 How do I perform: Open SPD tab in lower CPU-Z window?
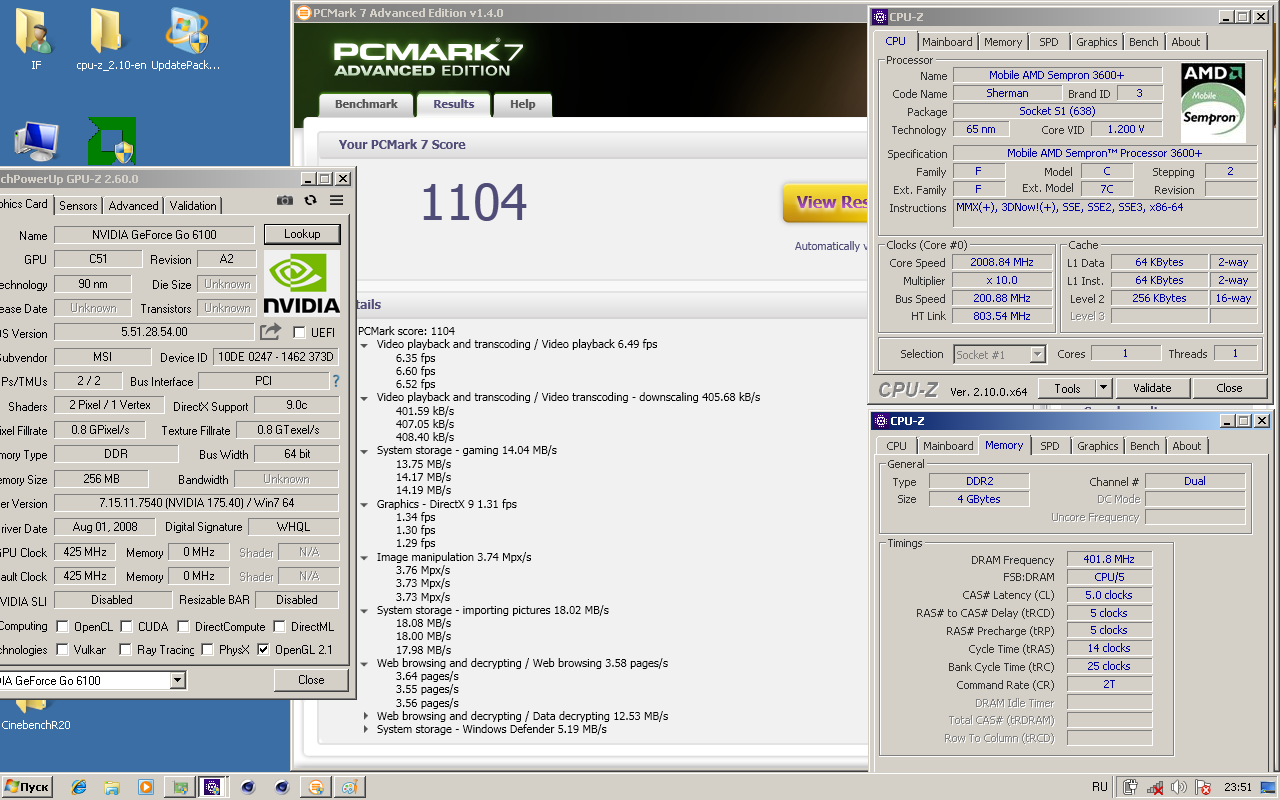click(x=1049, y=446)
